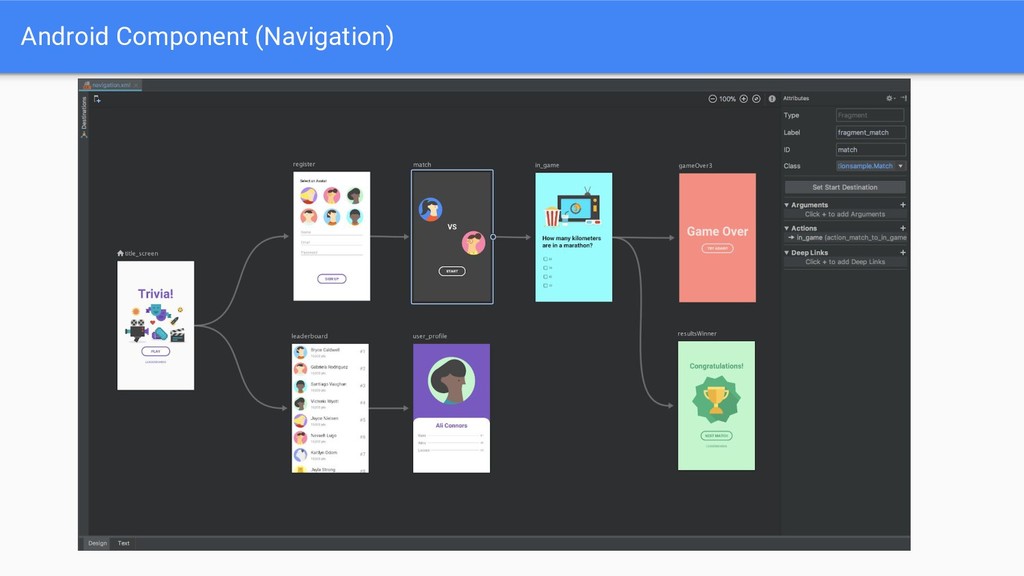Select the match destination thumbnail
1024x576 pixels.
[452, 237]
